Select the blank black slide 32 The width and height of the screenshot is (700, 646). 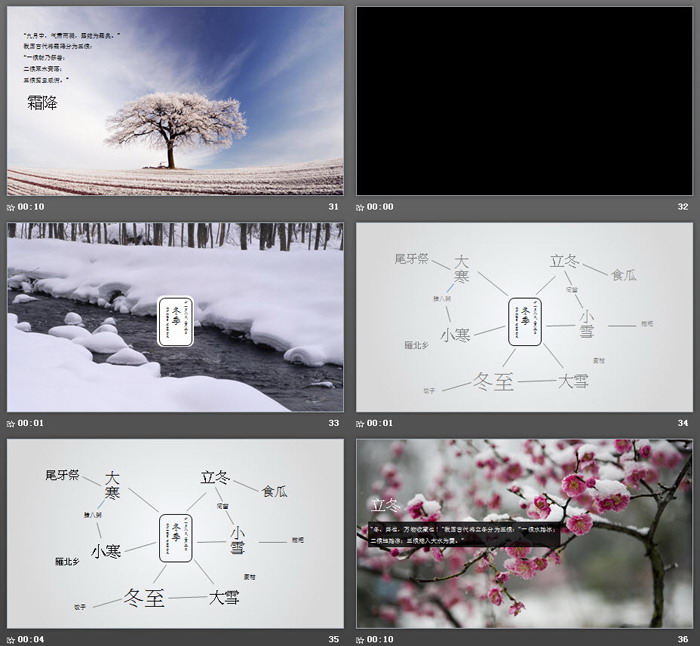point(524,101)
